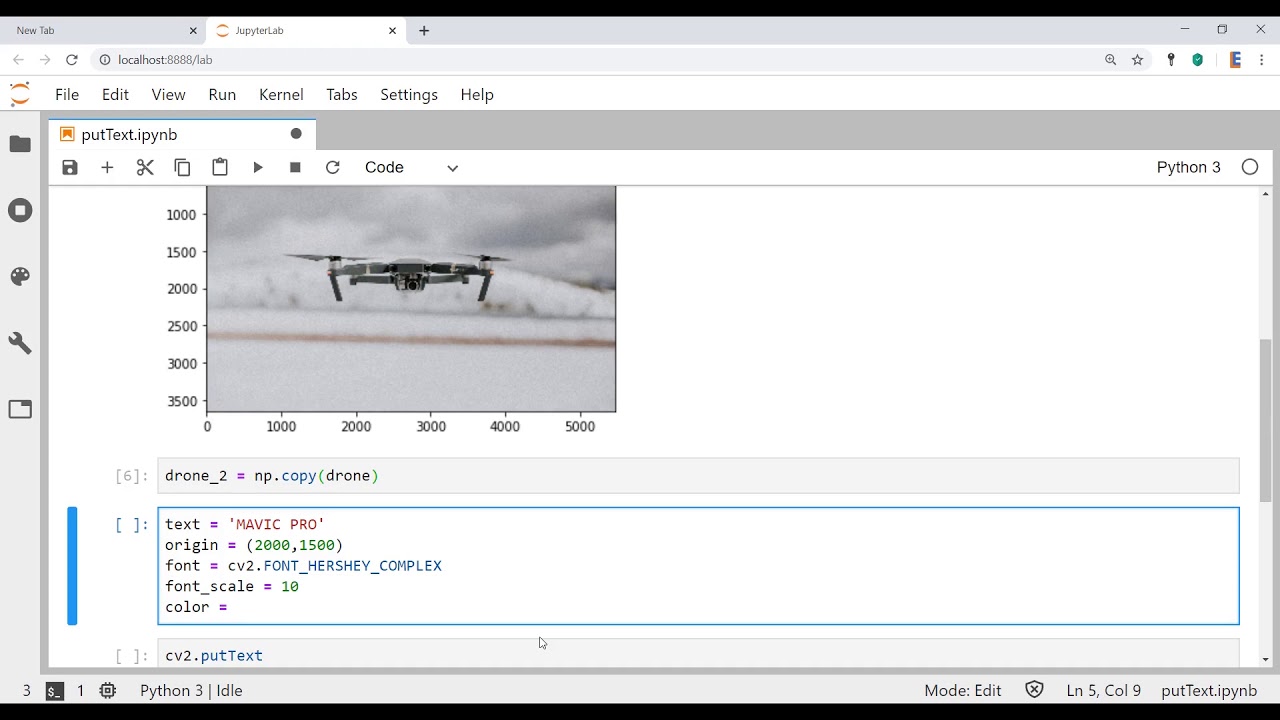Open browser zoom magnifier icon
Viewport: 1280px width, 720px height.
(x=1110, y=60)
